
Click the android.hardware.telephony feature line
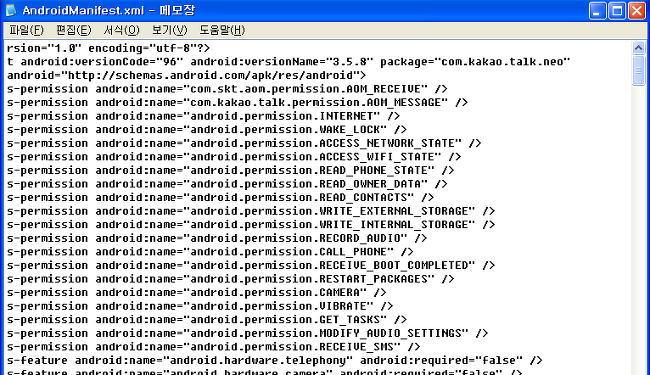point(275,360)
